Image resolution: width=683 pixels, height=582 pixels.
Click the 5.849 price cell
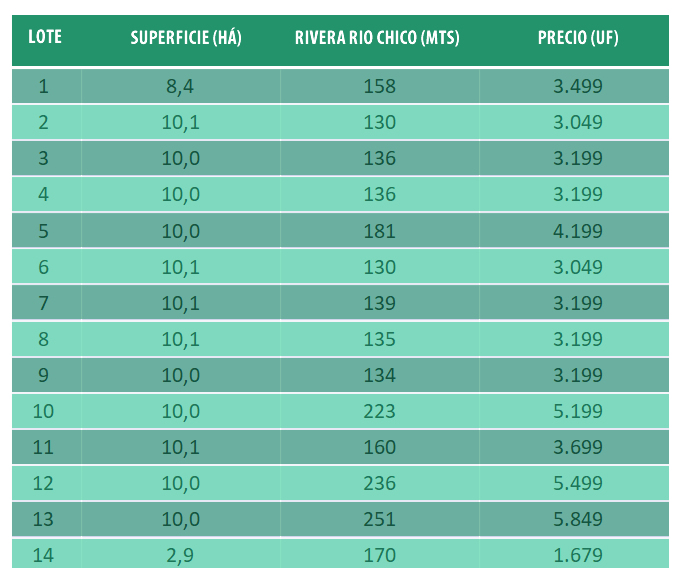(577, 519)
